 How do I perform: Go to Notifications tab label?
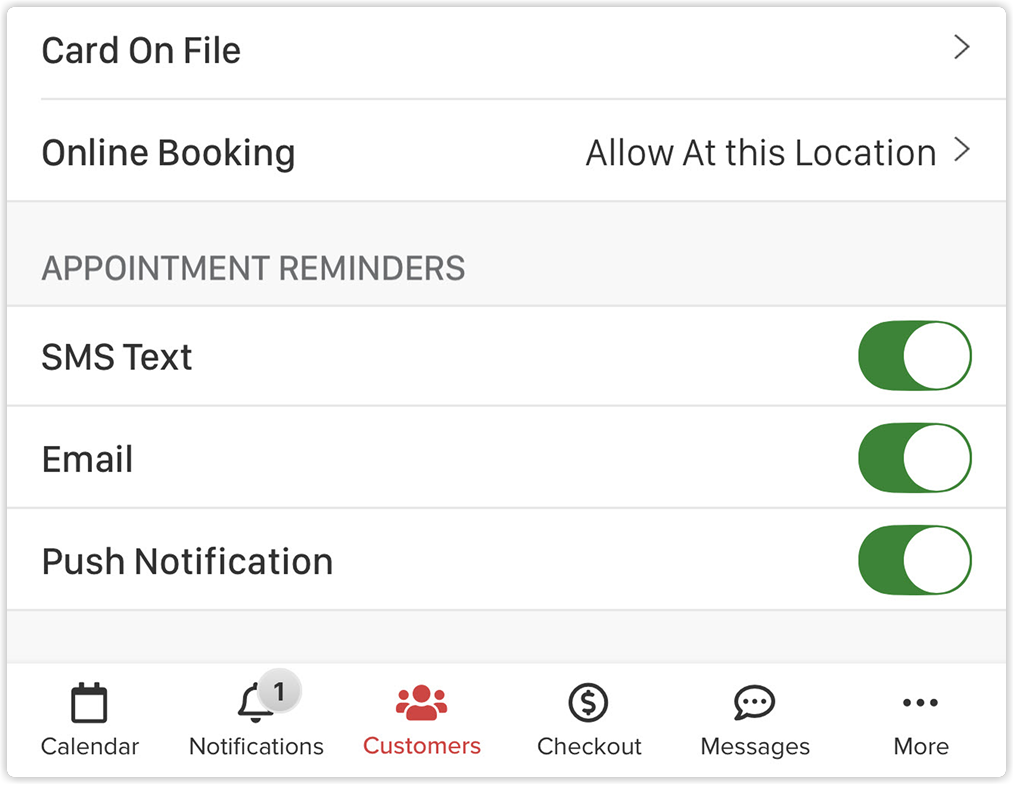point(256,747)
